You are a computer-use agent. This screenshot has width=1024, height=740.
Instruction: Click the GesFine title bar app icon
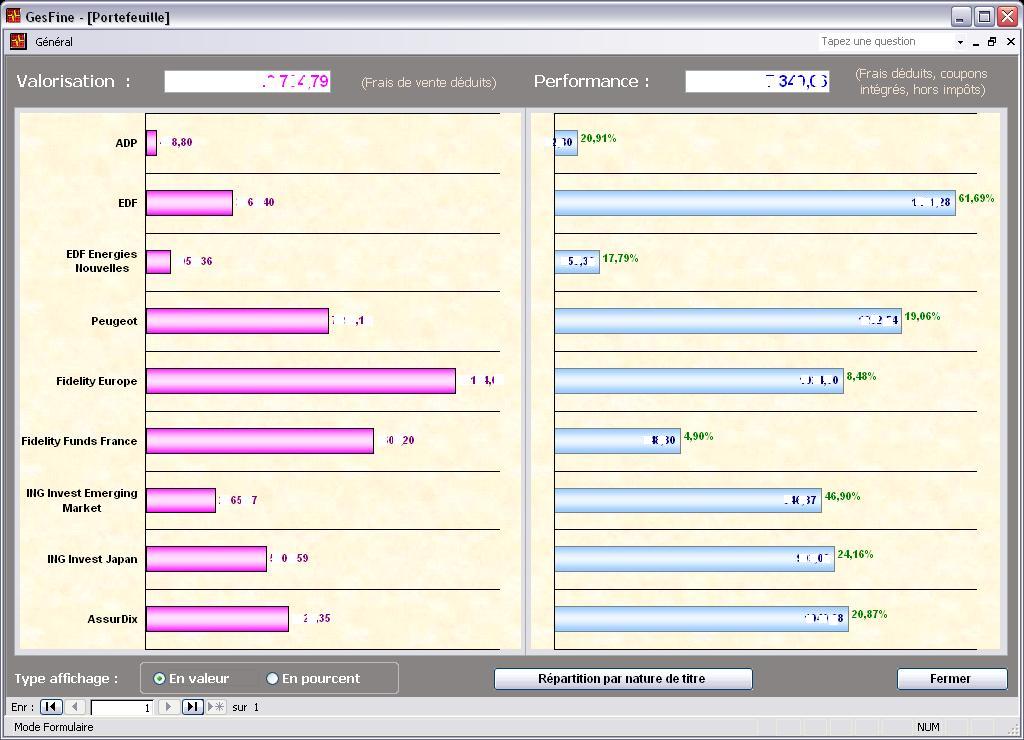tap(13, 16)
